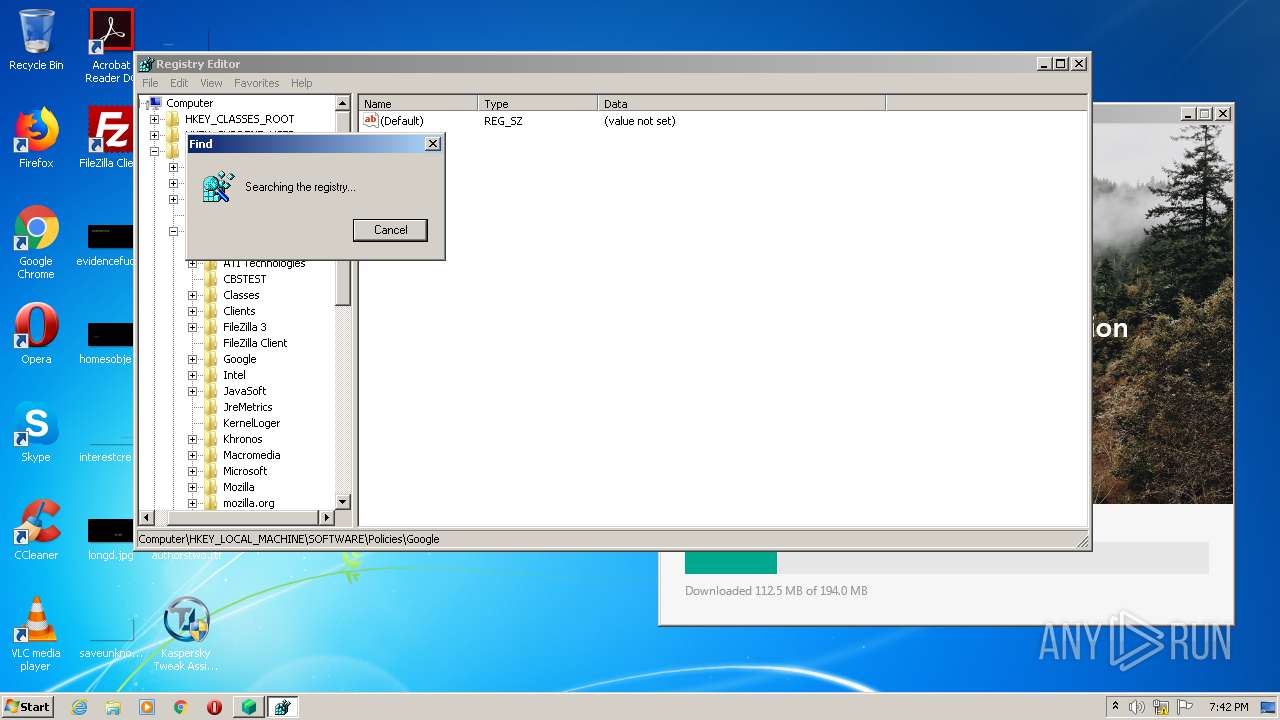Screen dimensions: 1280x720
Task: Launch Opera desktop icon
Action: tap(36, 334)
